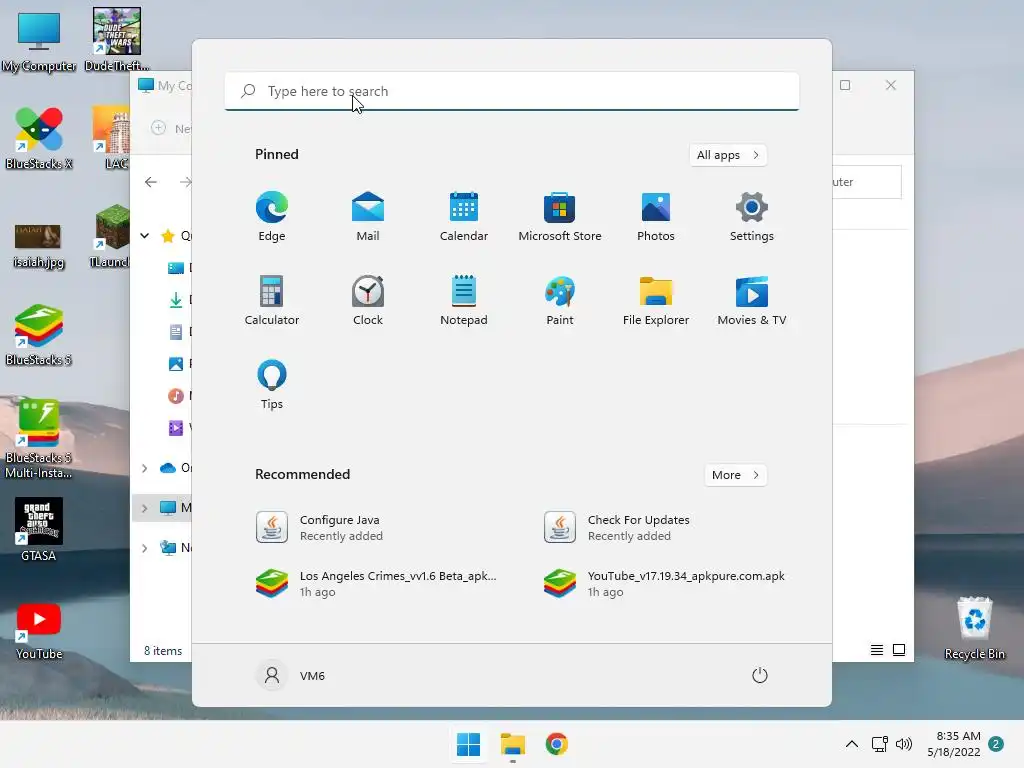
Task: Select DudeTheft Wars desktop shortcut
Action: pos(117,40)
